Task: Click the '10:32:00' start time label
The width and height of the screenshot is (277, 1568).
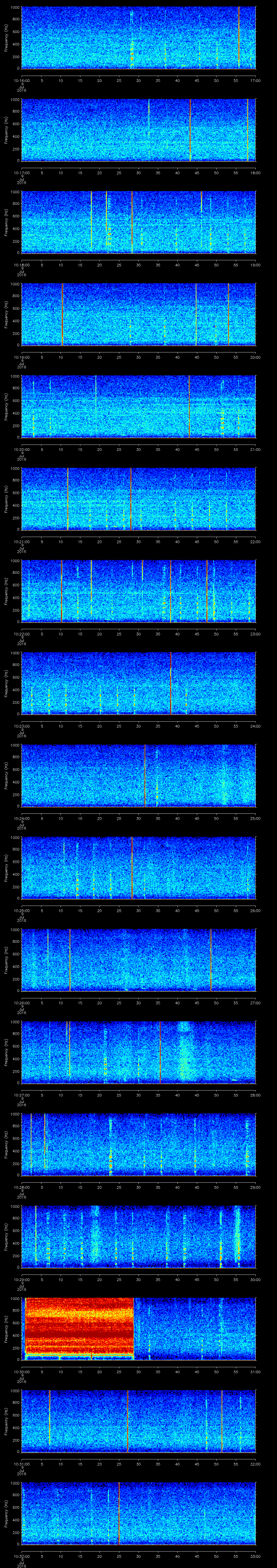Action: 21,1556
